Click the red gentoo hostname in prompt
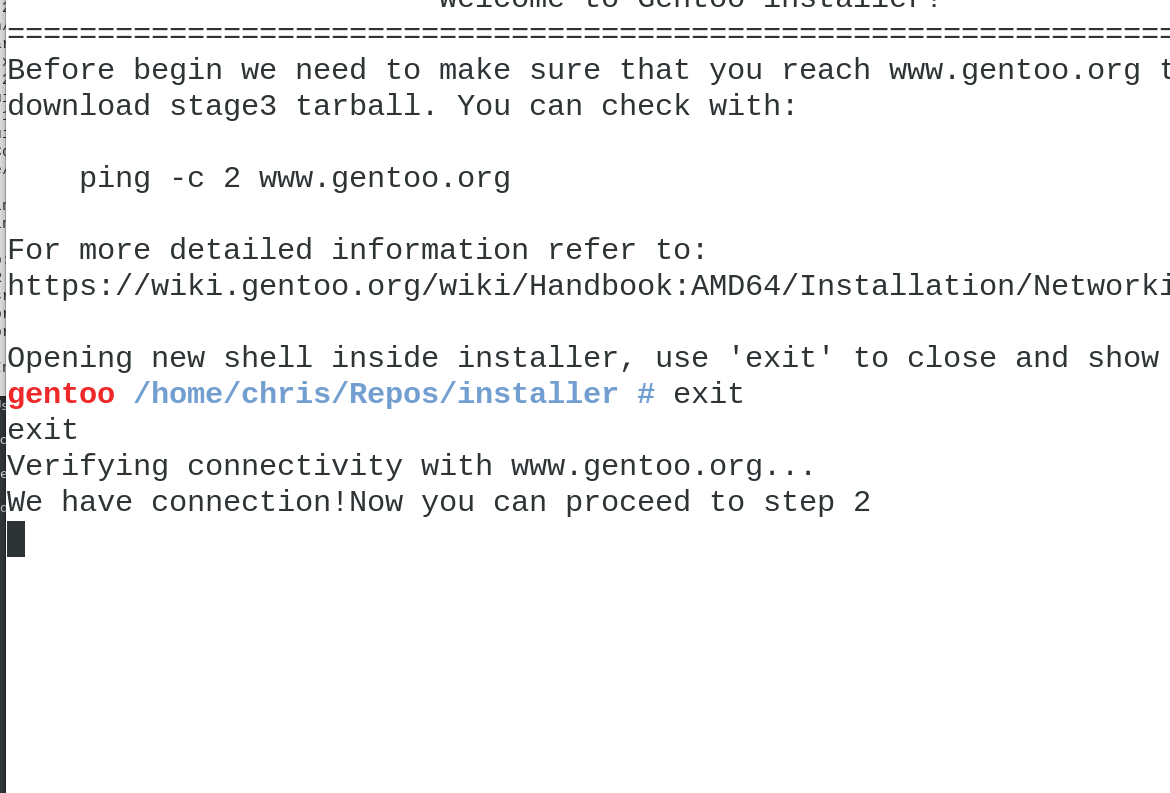The width and height of the screenshot is (1170, 793). 61,394
